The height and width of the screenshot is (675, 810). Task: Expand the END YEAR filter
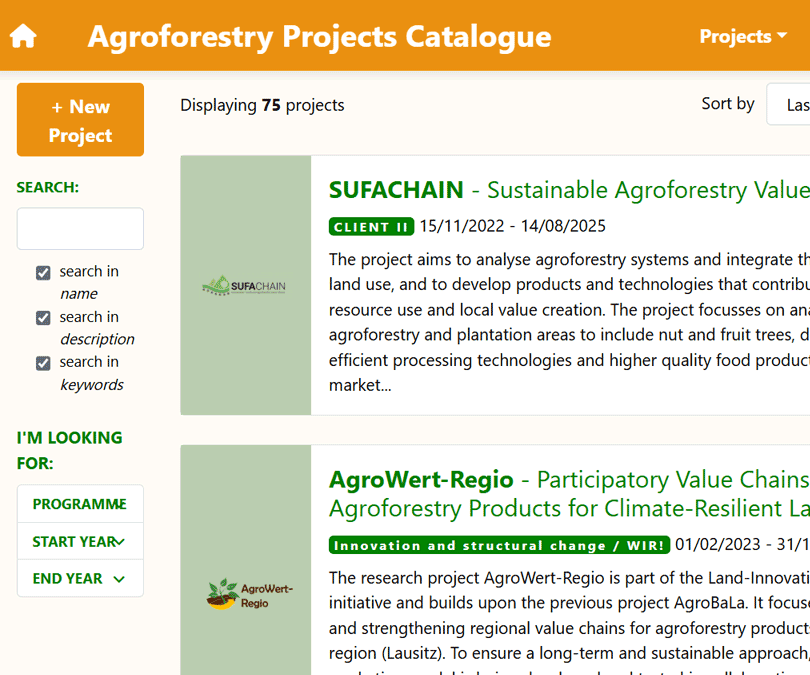[x=80, y=578]
